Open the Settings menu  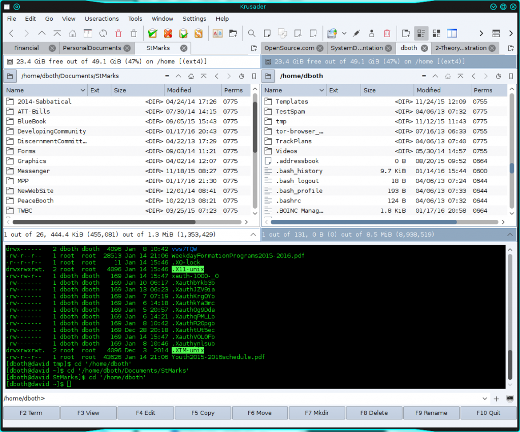[194, 19]
